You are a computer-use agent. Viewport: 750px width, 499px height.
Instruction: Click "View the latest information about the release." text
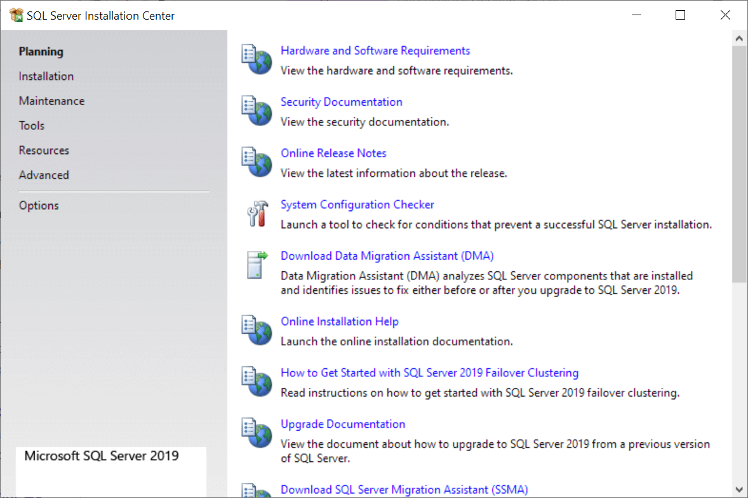394,173
